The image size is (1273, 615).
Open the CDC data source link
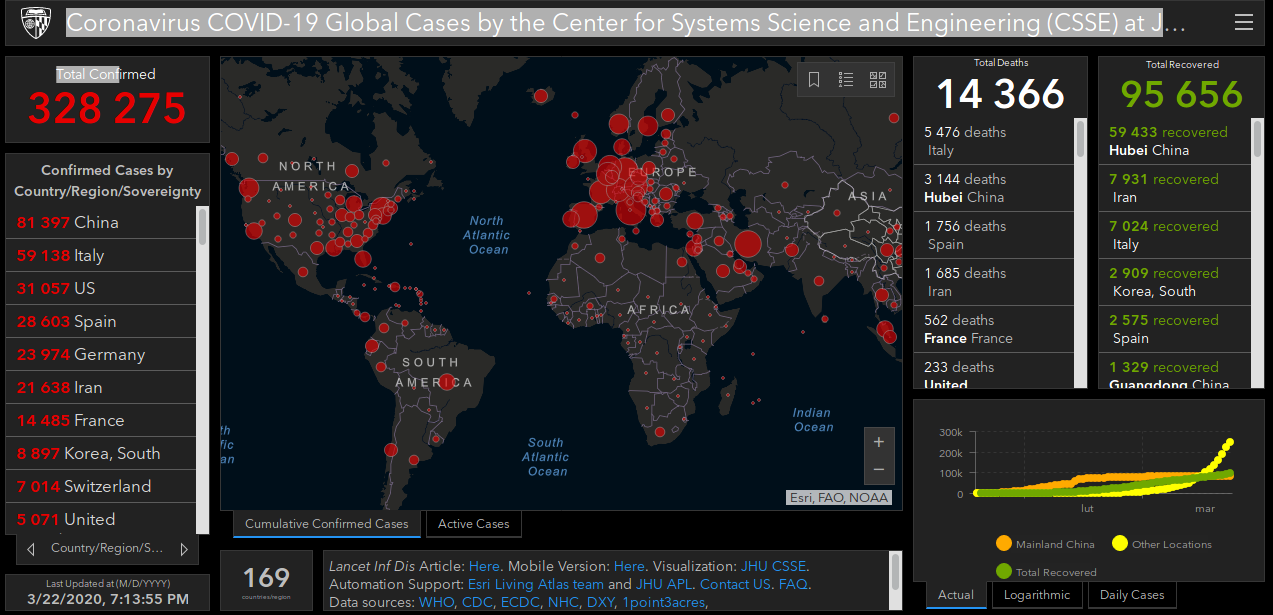pyautogui.click(x=477, y=602)
